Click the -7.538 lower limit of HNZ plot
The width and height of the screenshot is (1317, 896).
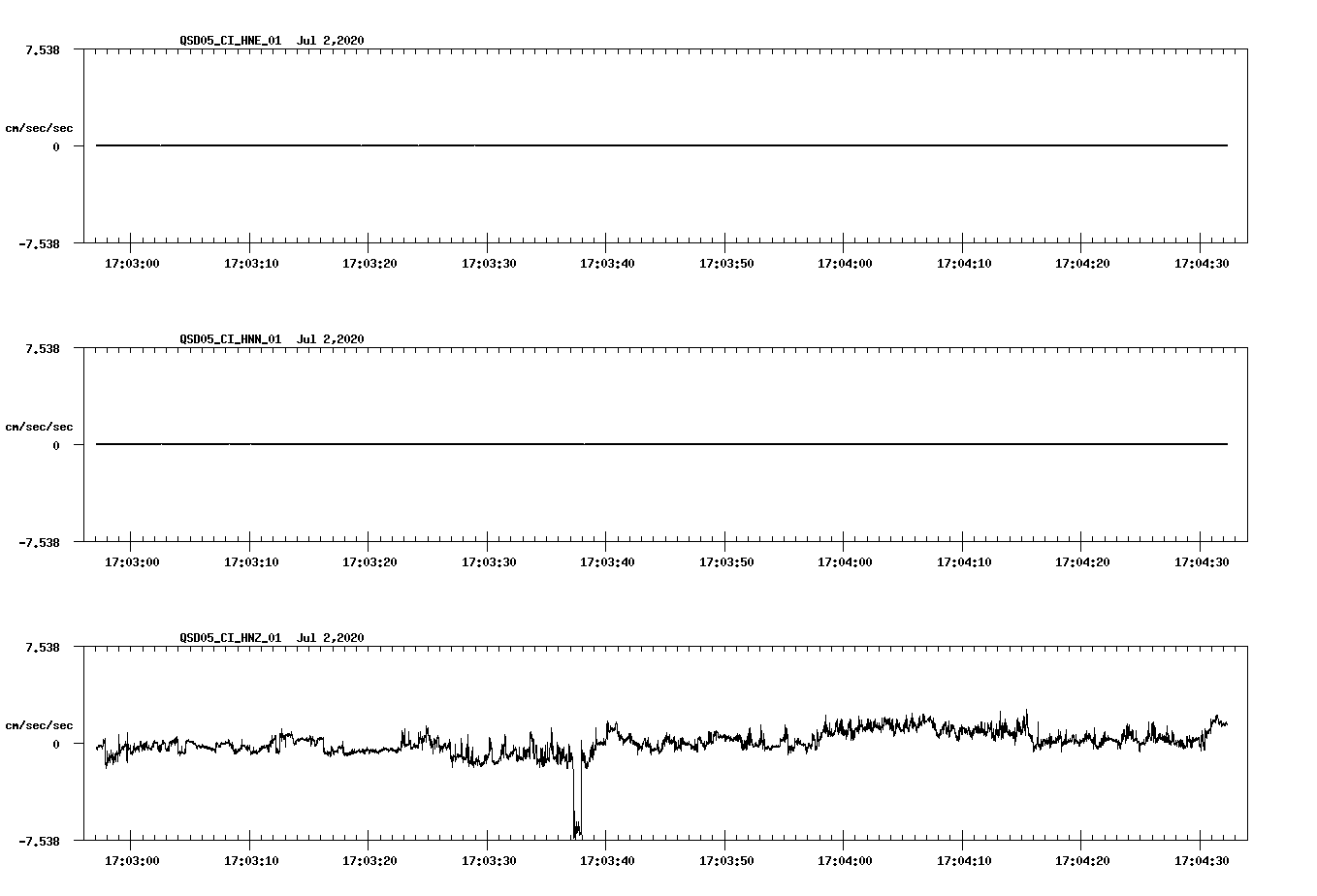coord(39,841)
